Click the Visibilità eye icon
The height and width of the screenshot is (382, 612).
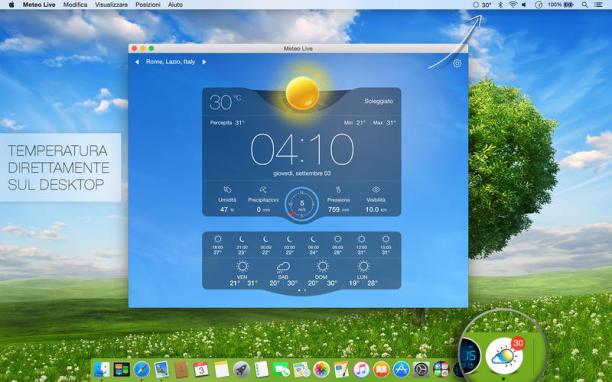(376, 190)
